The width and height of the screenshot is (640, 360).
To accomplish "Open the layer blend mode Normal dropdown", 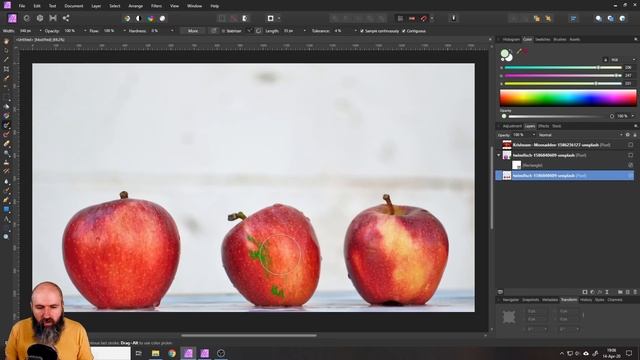I will (580, 135).
